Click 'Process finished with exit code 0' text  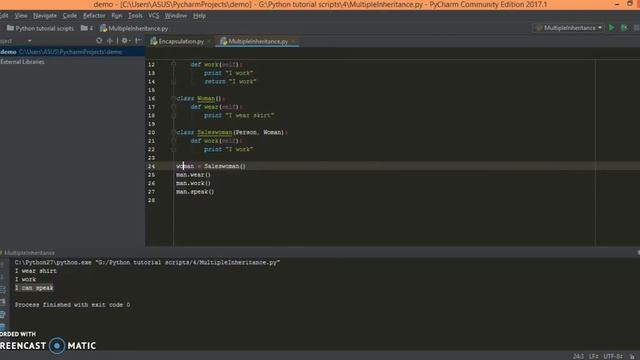tap(72, 305)
